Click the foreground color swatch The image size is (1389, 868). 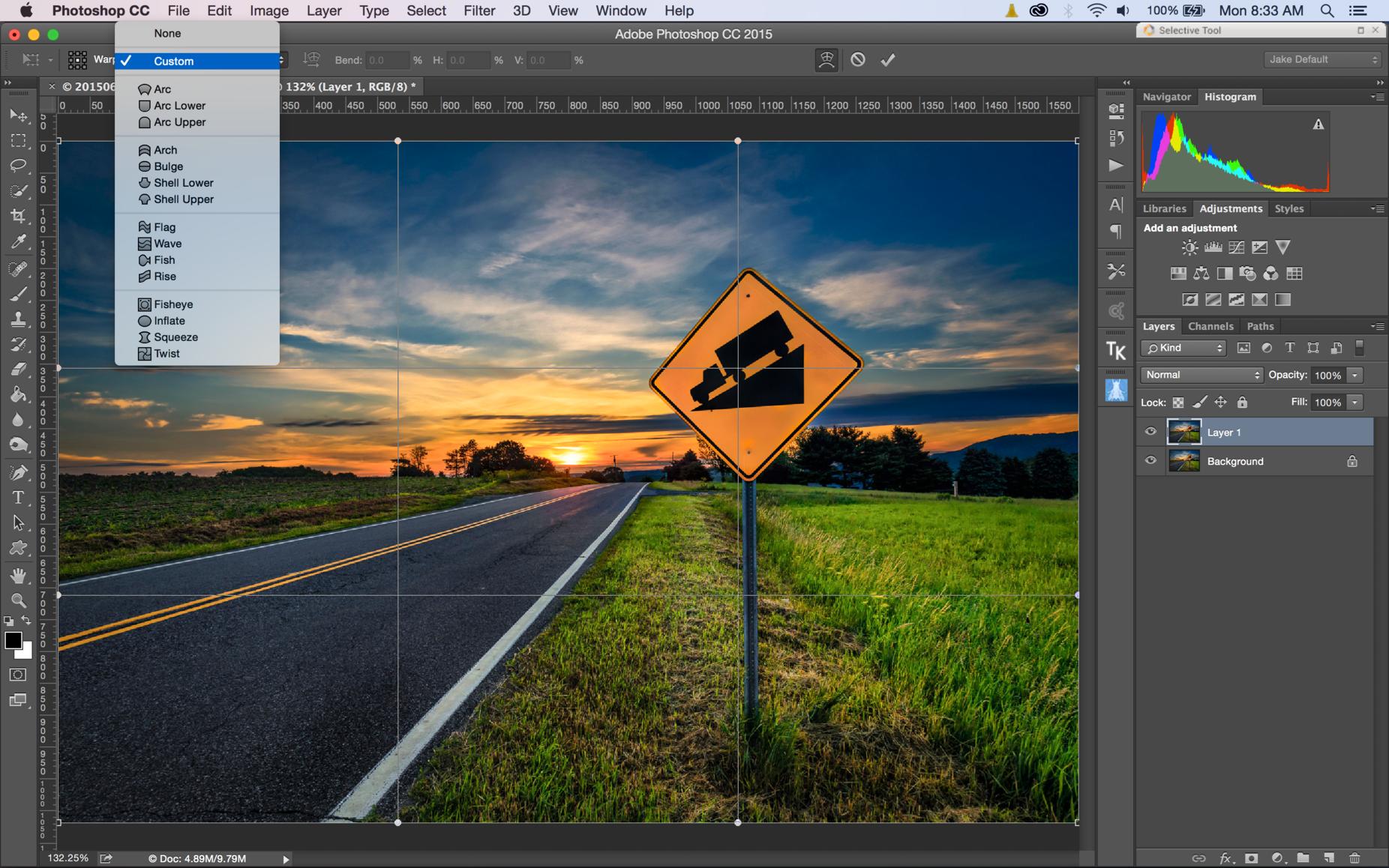[13, 641]
